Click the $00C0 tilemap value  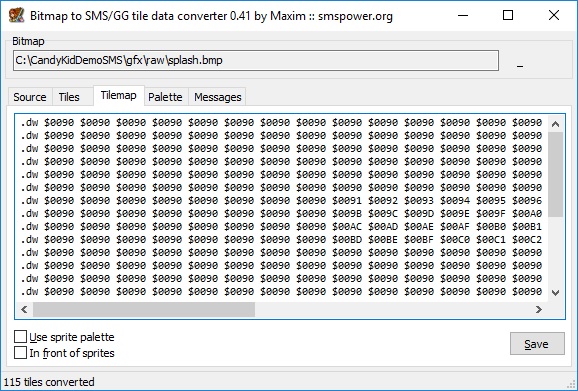[455, 240]
